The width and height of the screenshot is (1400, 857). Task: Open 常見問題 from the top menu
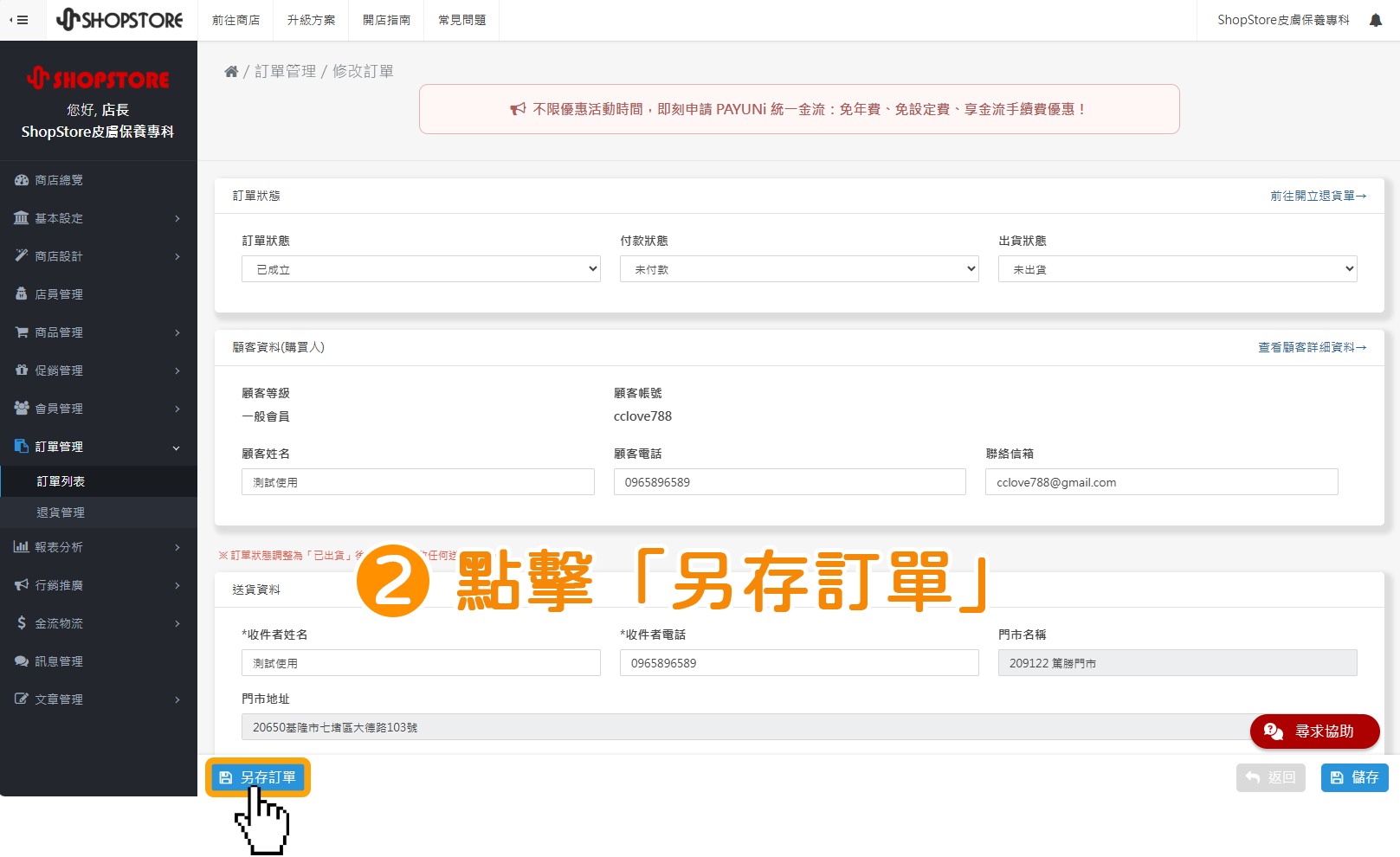(461, 20)
